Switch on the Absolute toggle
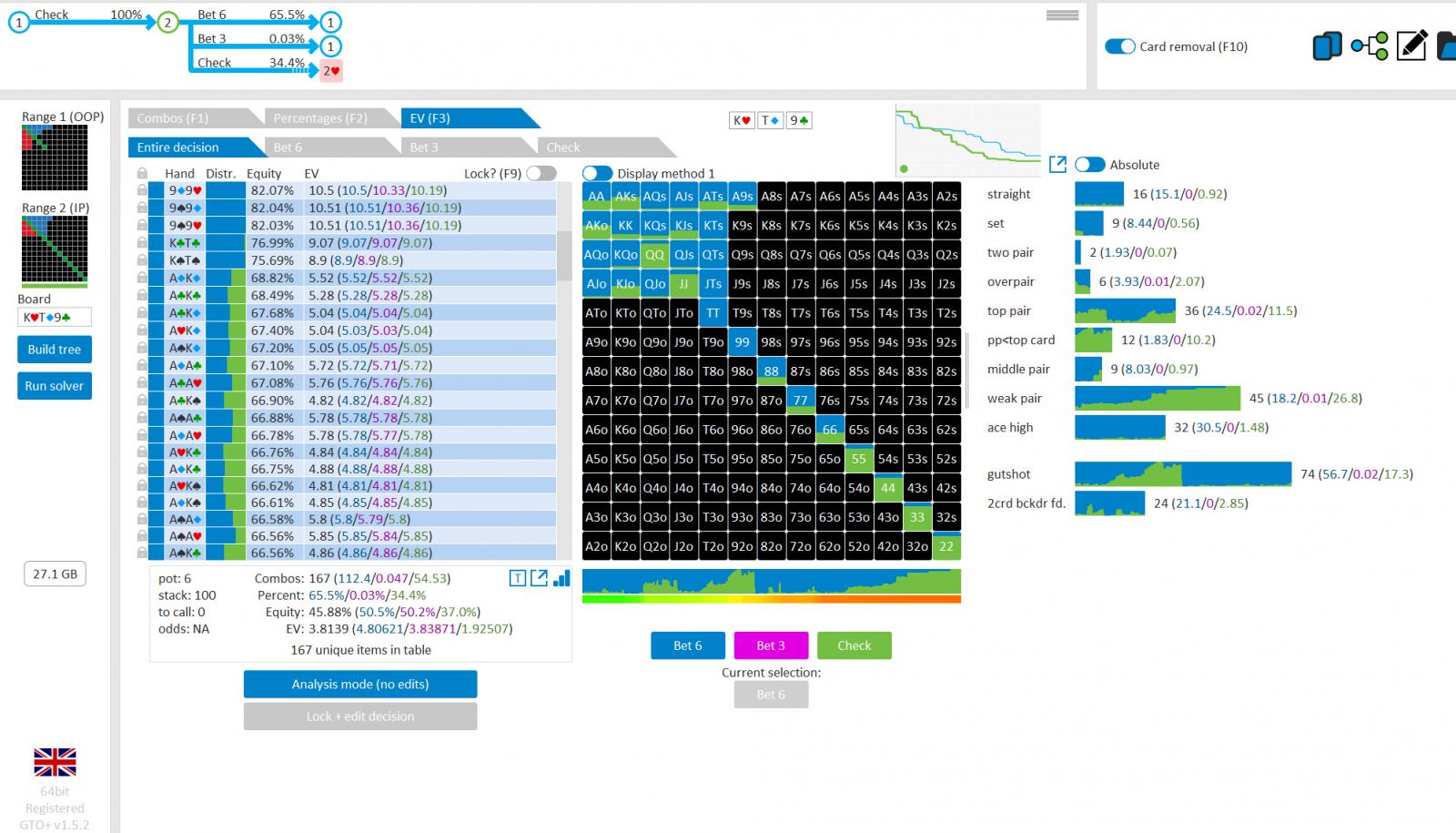The image size is (1456, 833). [1089, 165]
